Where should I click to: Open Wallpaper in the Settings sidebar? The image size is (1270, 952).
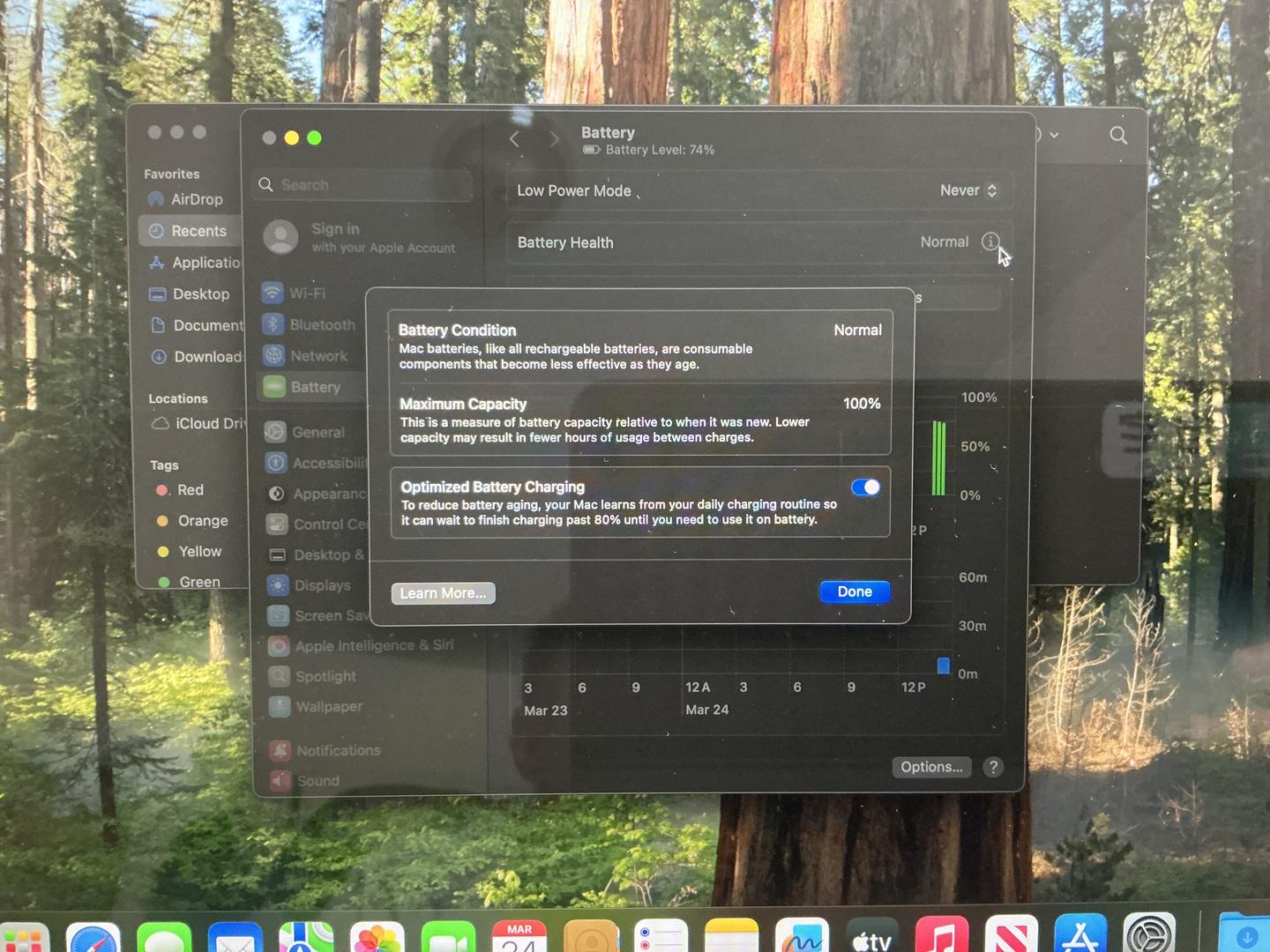point(316,706)
